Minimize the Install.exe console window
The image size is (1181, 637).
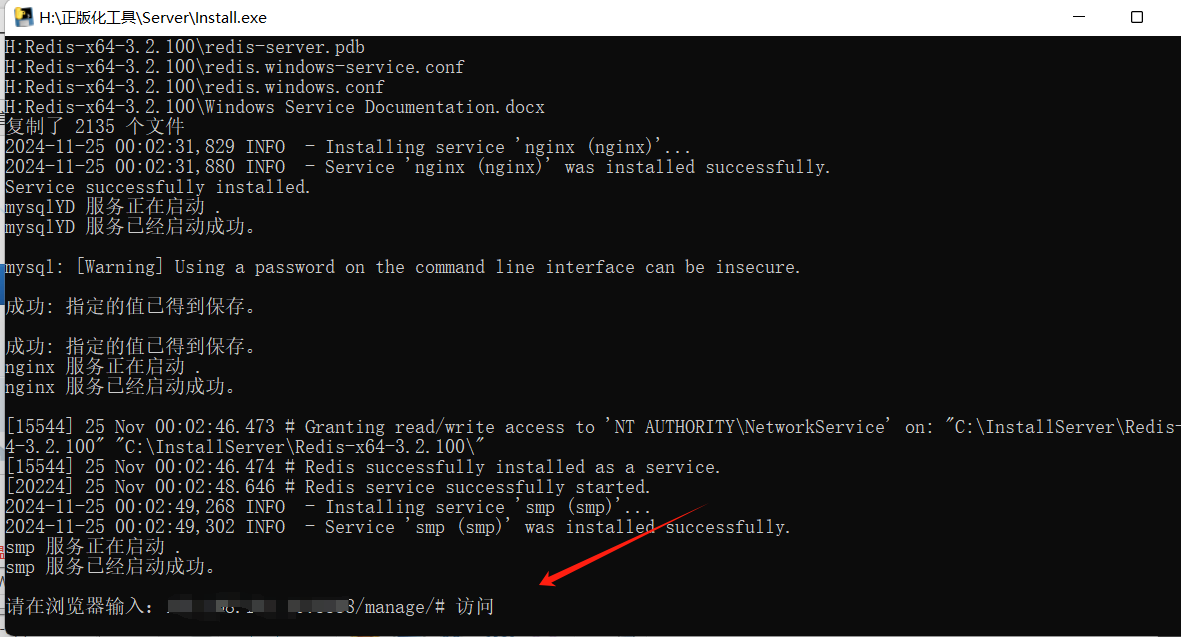click(x=1079, y=17)
